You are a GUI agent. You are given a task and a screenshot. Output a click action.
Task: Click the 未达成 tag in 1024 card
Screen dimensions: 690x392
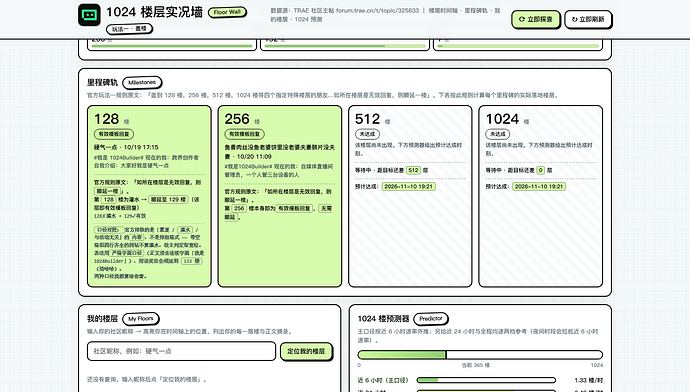[x=498, y=134]
